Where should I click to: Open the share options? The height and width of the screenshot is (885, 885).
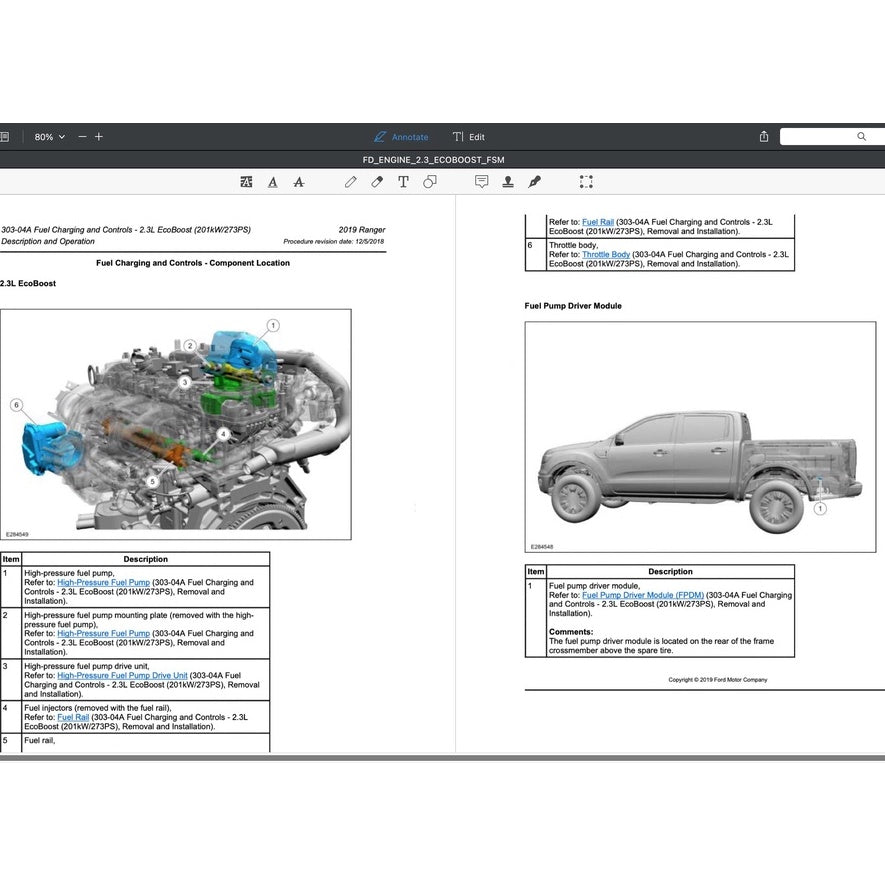[763, 136]
